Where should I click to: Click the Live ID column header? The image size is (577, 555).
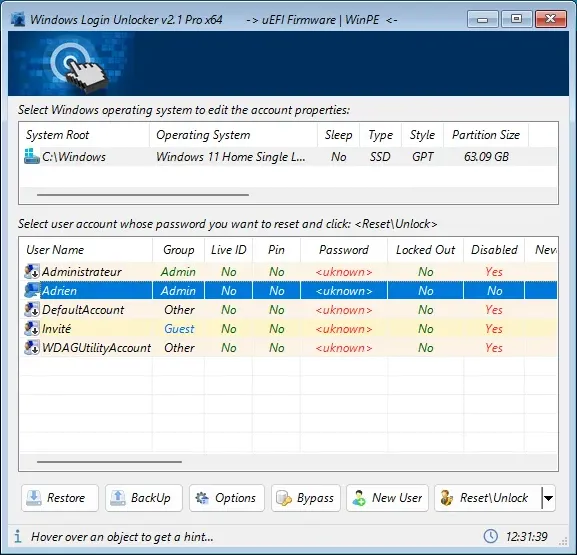tap(229, 250)
